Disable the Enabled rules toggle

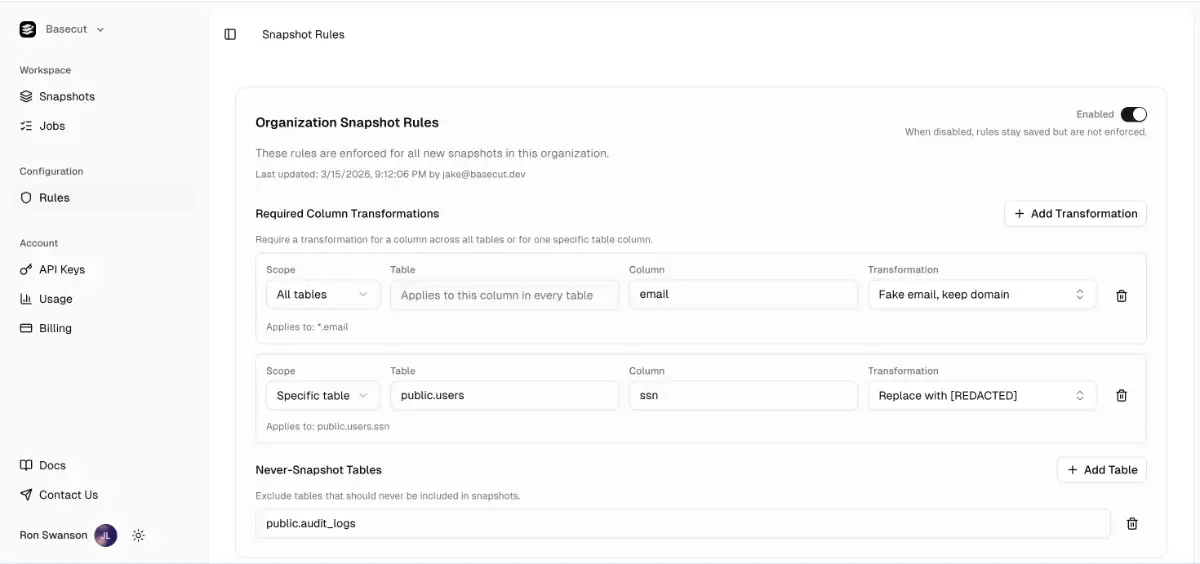point(1134,115)
